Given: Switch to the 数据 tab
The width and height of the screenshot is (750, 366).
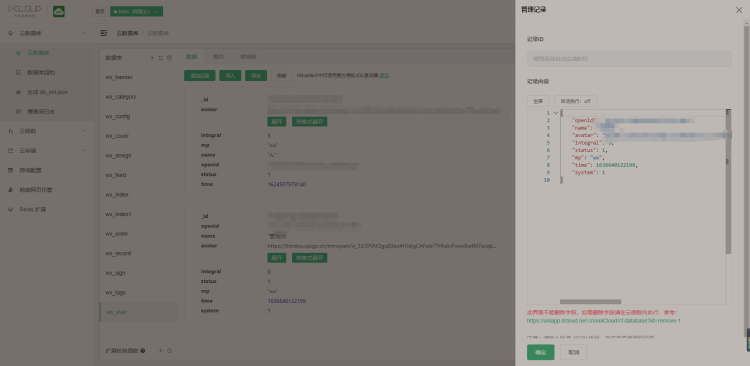Looking at the screenshot, I should (191, 56).
